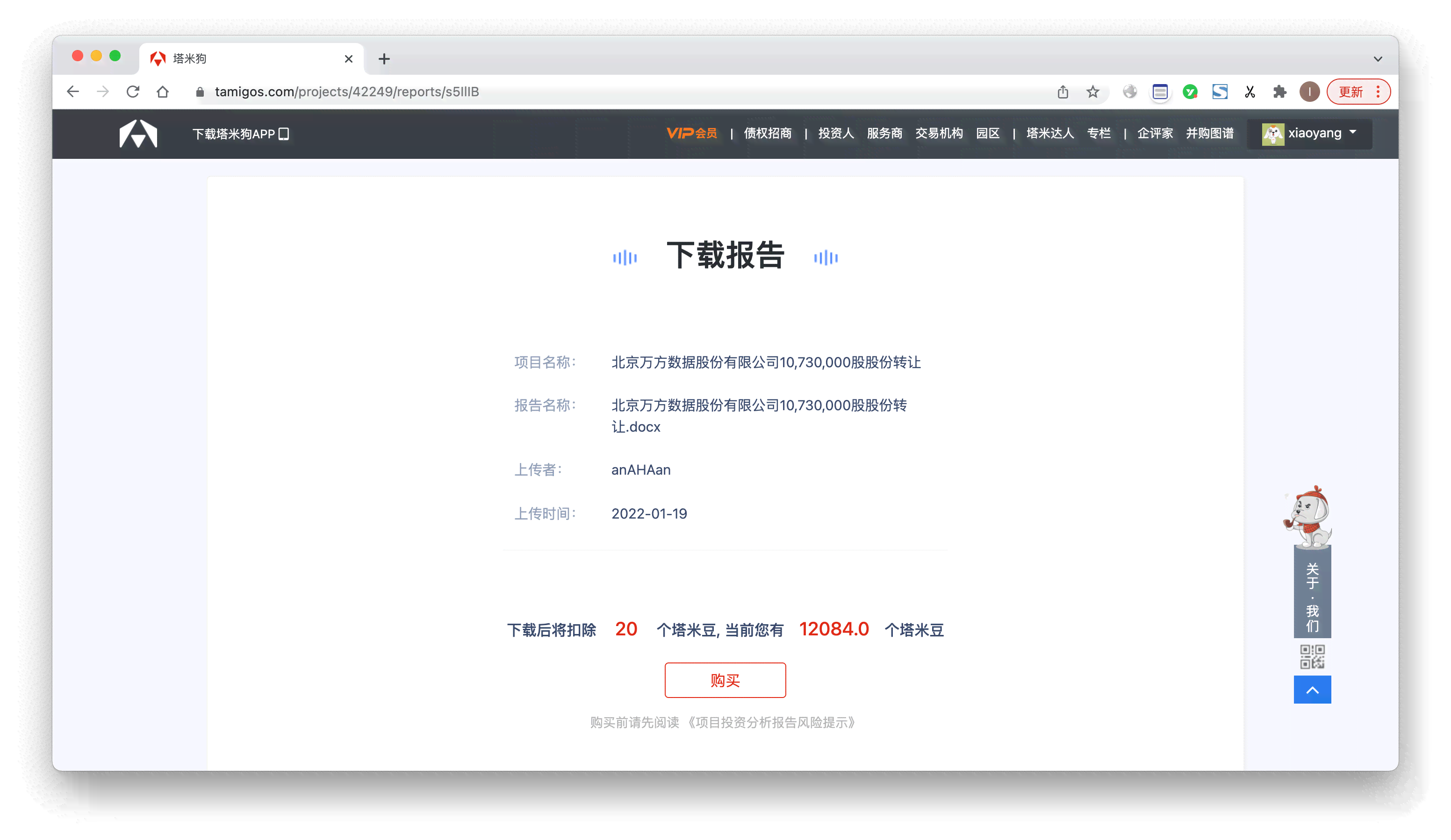Open a new browser tab
Screen dimensions: 1451x840
tap(384, 59)
